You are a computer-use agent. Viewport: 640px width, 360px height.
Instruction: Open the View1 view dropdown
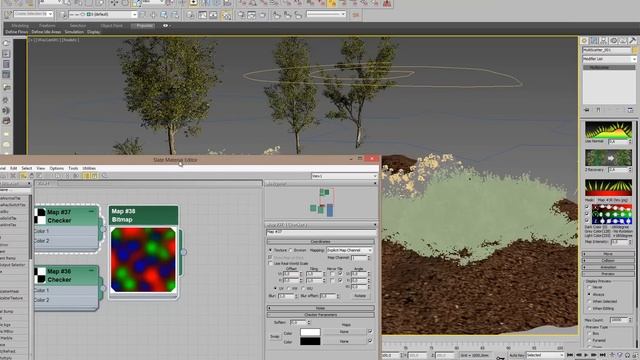coord(344,176)
